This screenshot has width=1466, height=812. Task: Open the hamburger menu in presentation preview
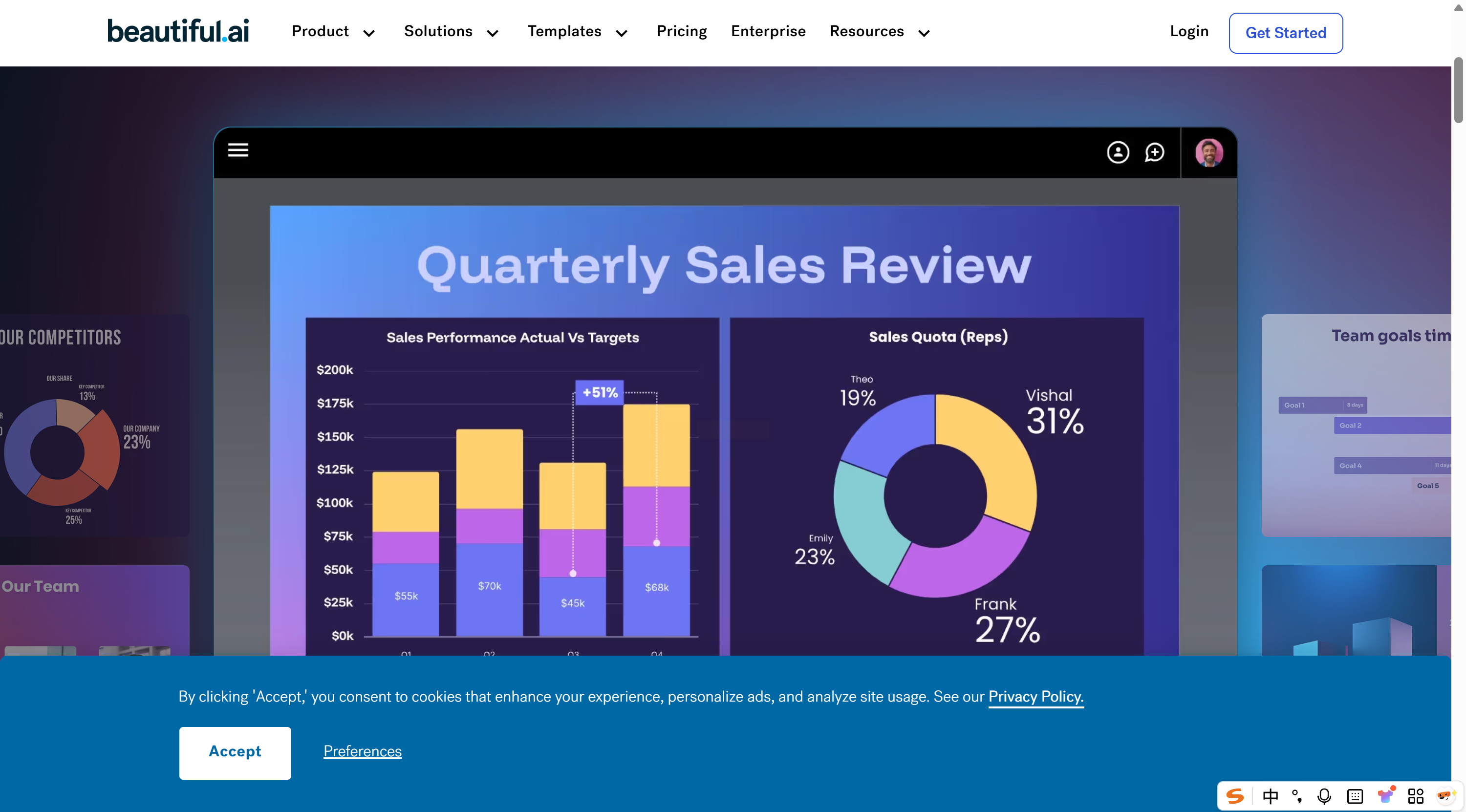click(x=238, y=150)
